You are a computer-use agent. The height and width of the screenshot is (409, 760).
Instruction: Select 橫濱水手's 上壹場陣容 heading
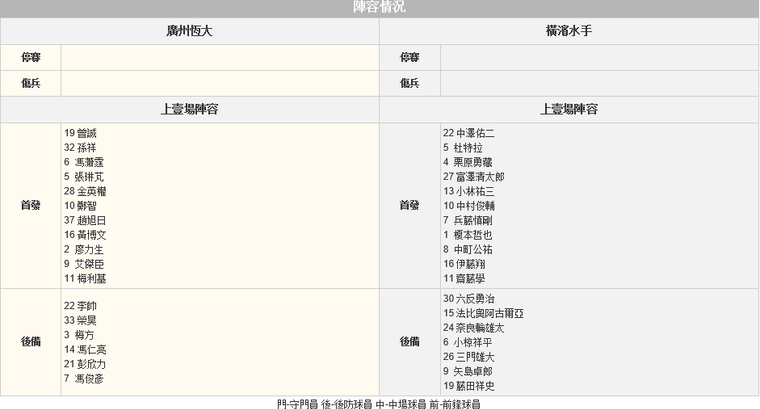569,109
